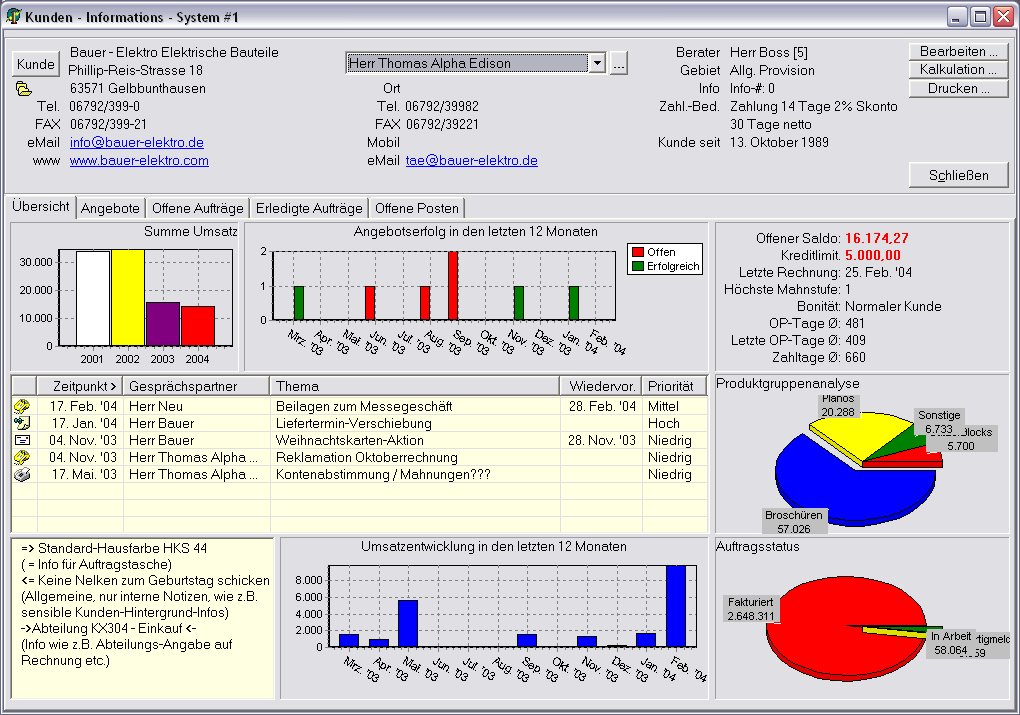The image size is (1020, 715).
Task: Click the Priorität column header
Action: [x=671, y=386]
